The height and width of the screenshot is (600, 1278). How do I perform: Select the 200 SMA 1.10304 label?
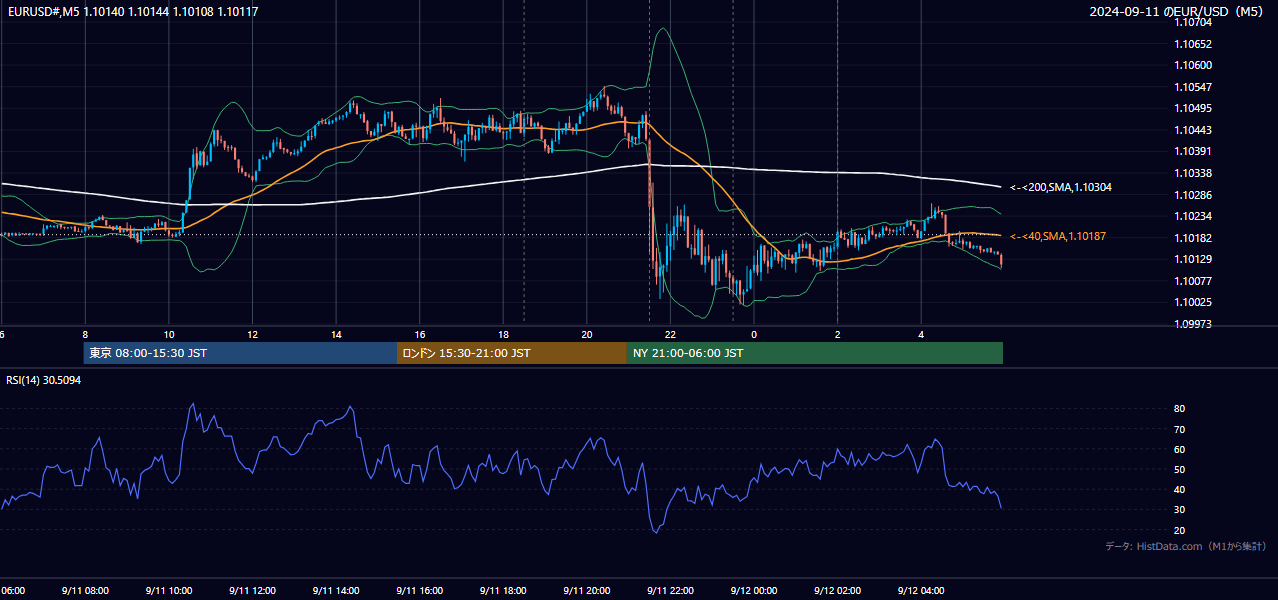1061,187
